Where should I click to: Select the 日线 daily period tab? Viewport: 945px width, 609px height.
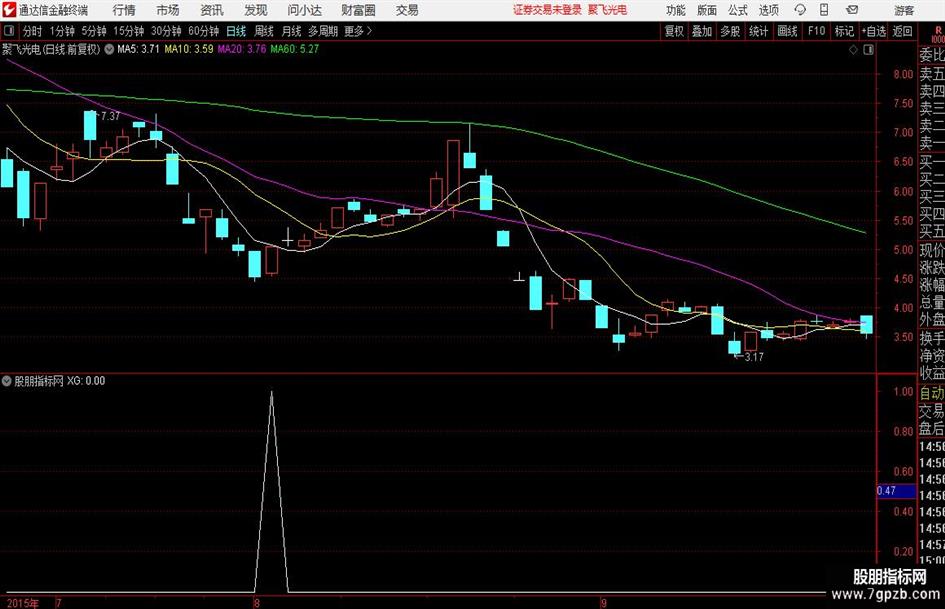click(236, 31)
